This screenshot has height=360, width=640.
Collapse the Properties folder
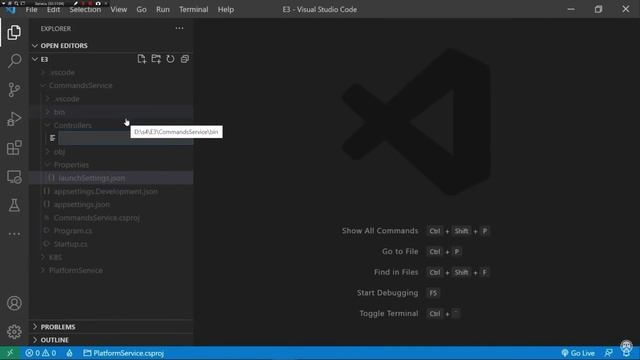[x=111, y=165]
